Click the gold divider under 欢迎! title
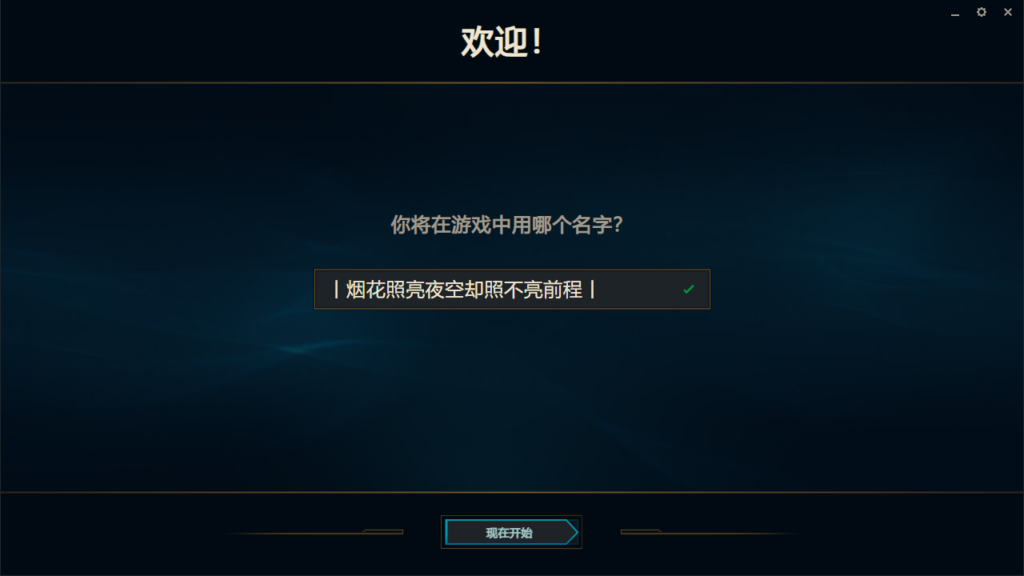 point(512,82)
